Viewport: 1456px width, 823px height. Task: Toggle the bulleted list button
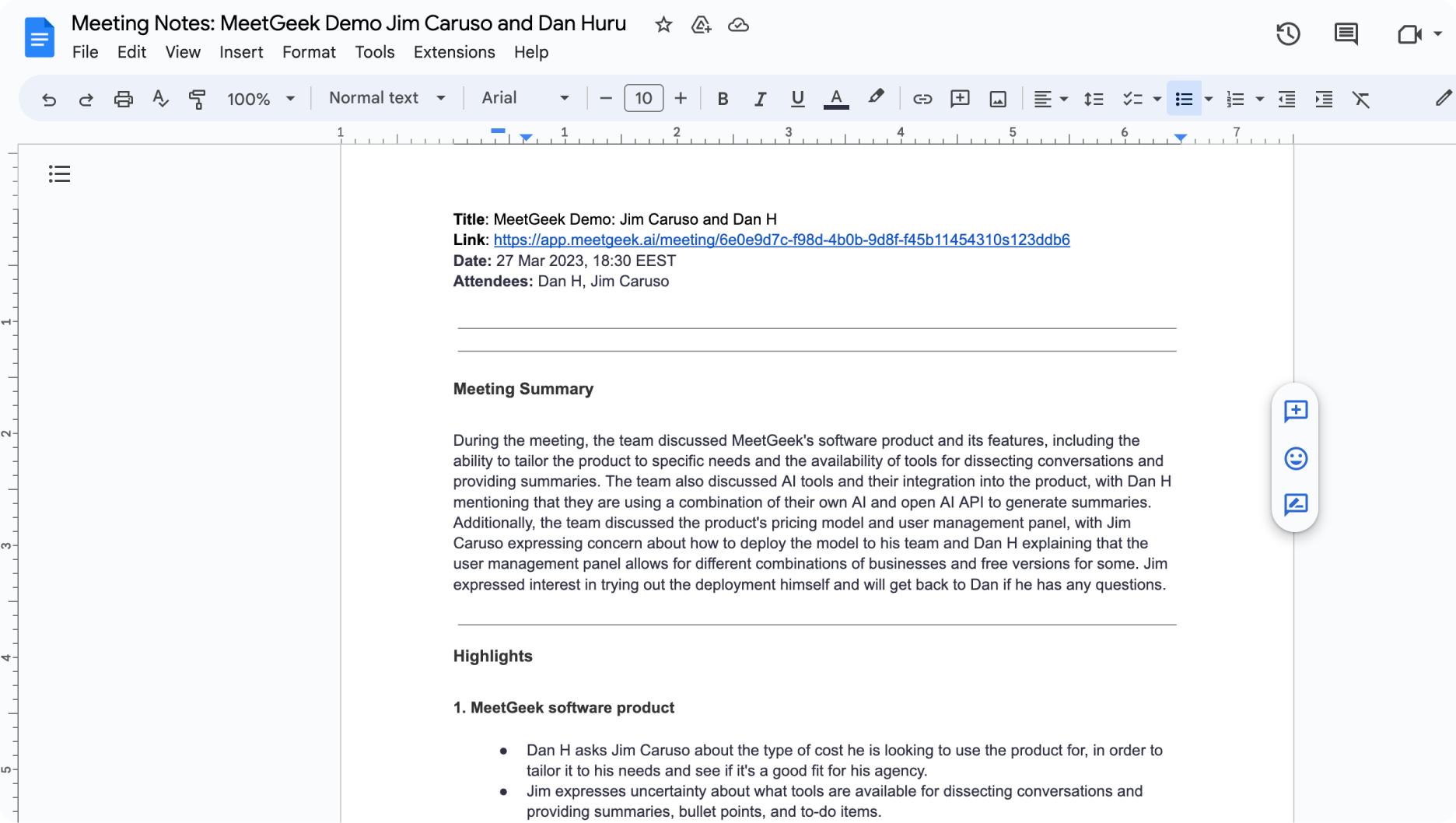(1184, 99)
